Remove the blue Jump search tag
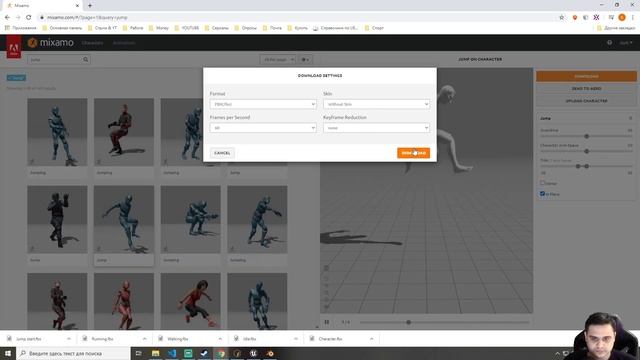640x360 pixels. (16, 78)
